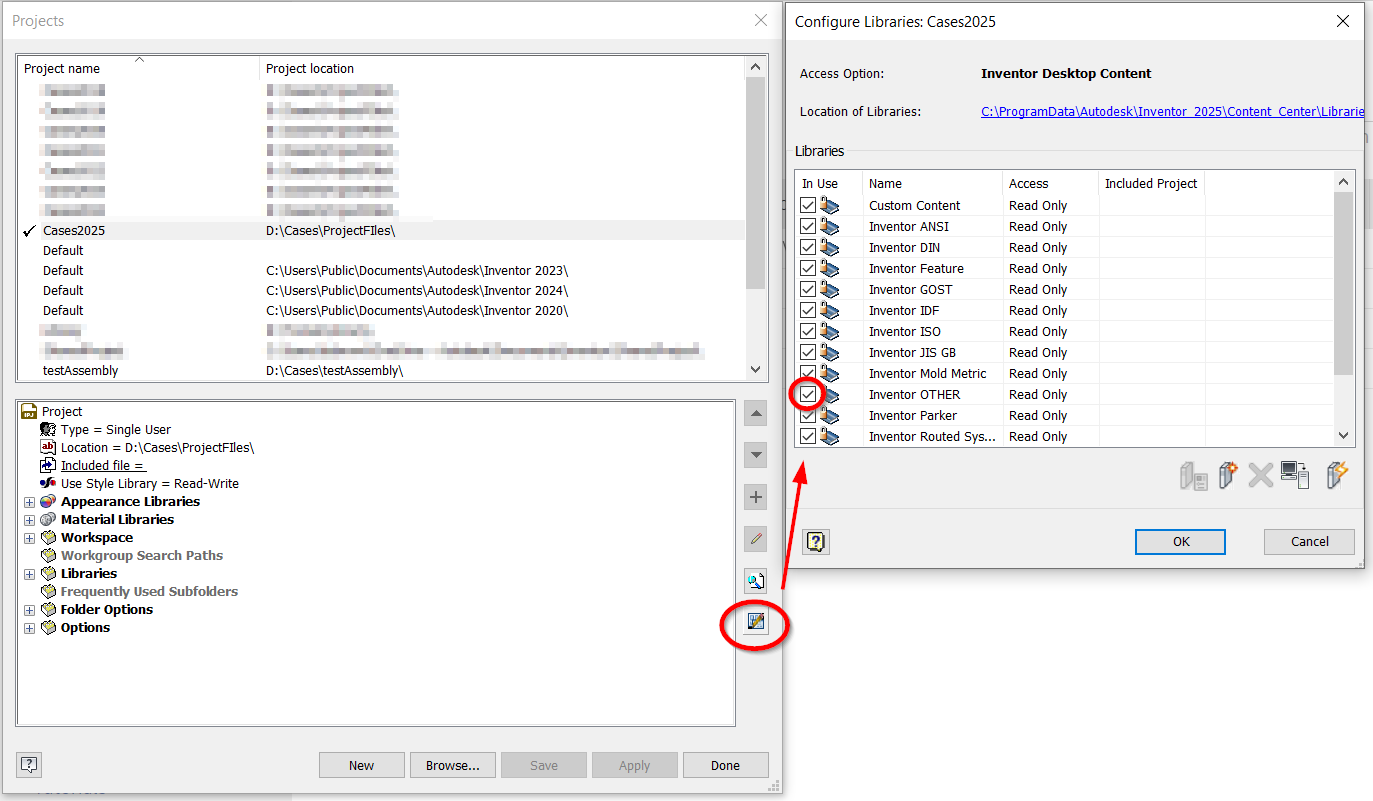Expand the Options tree node
The width and height of the screenshot is (1373, 801).
[x=29, y=628]
